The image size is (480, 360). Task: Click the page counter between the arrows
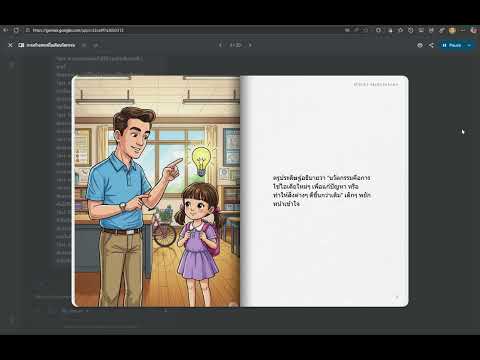tap(235, 45)
